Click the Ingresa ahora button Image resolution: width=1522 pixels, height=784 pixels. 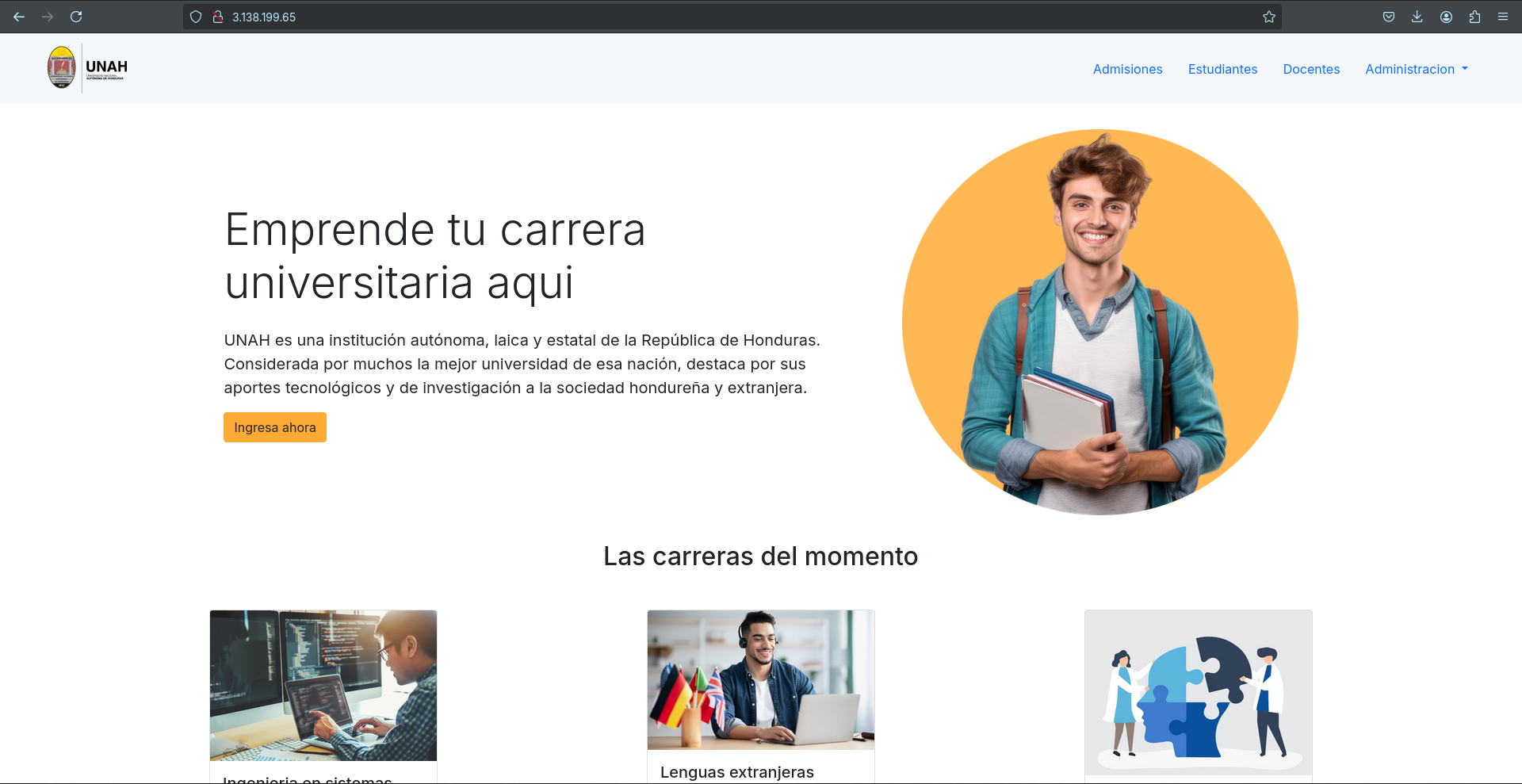pyautogui.click(x=275, y=427)
